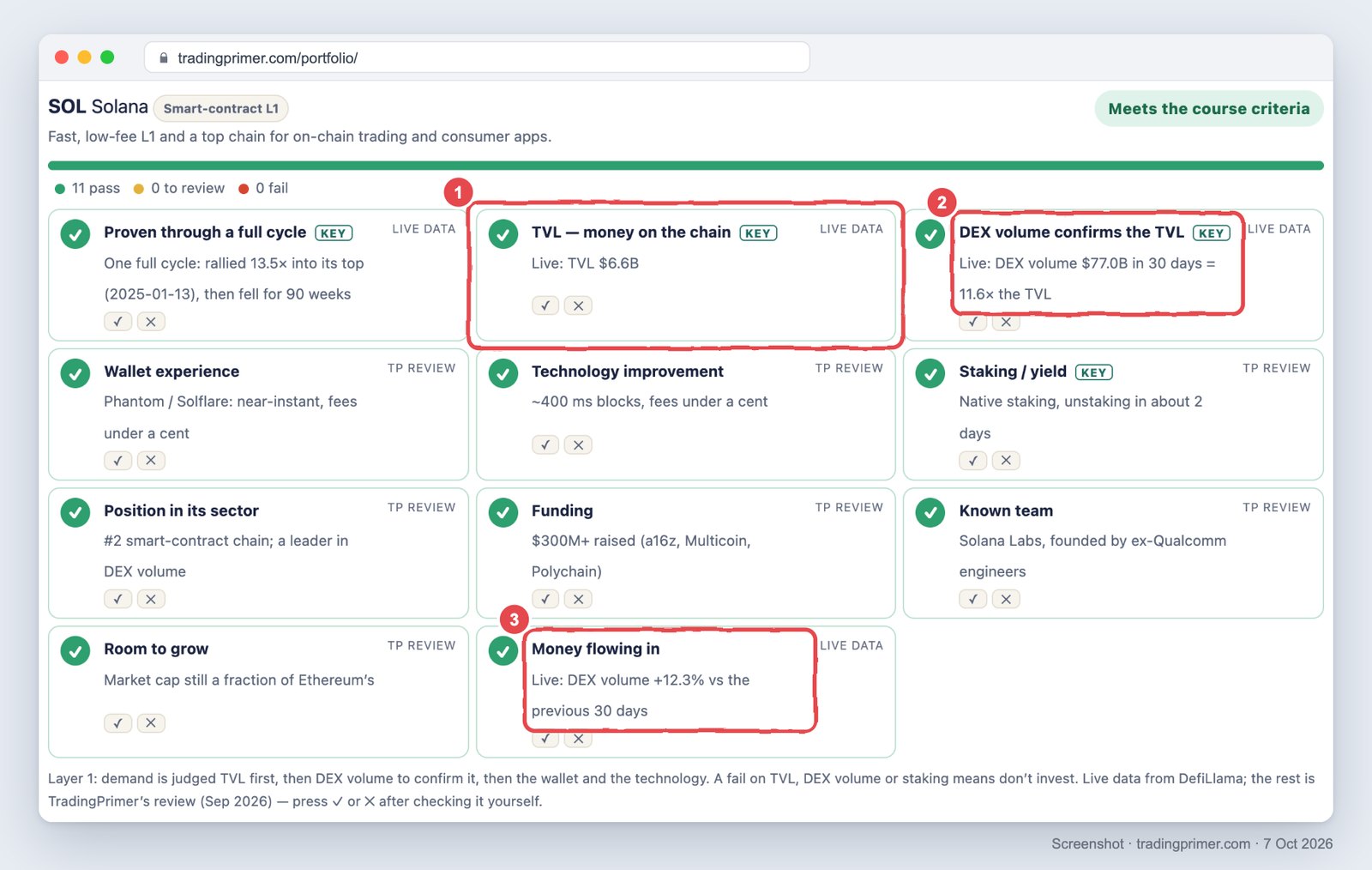Click the 11 pass legend entry
This screenshot has width=1372, height=870.
coord(87,189)
